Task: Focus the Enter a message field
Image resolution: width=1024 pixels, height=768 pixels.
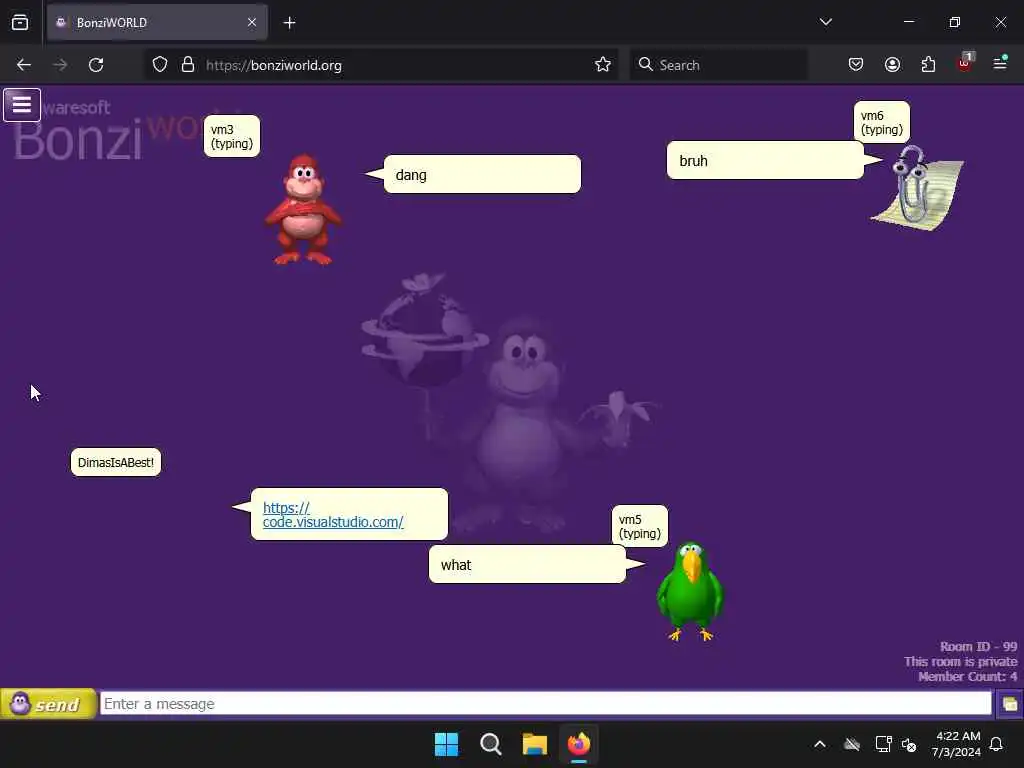Action: [545, 704]
